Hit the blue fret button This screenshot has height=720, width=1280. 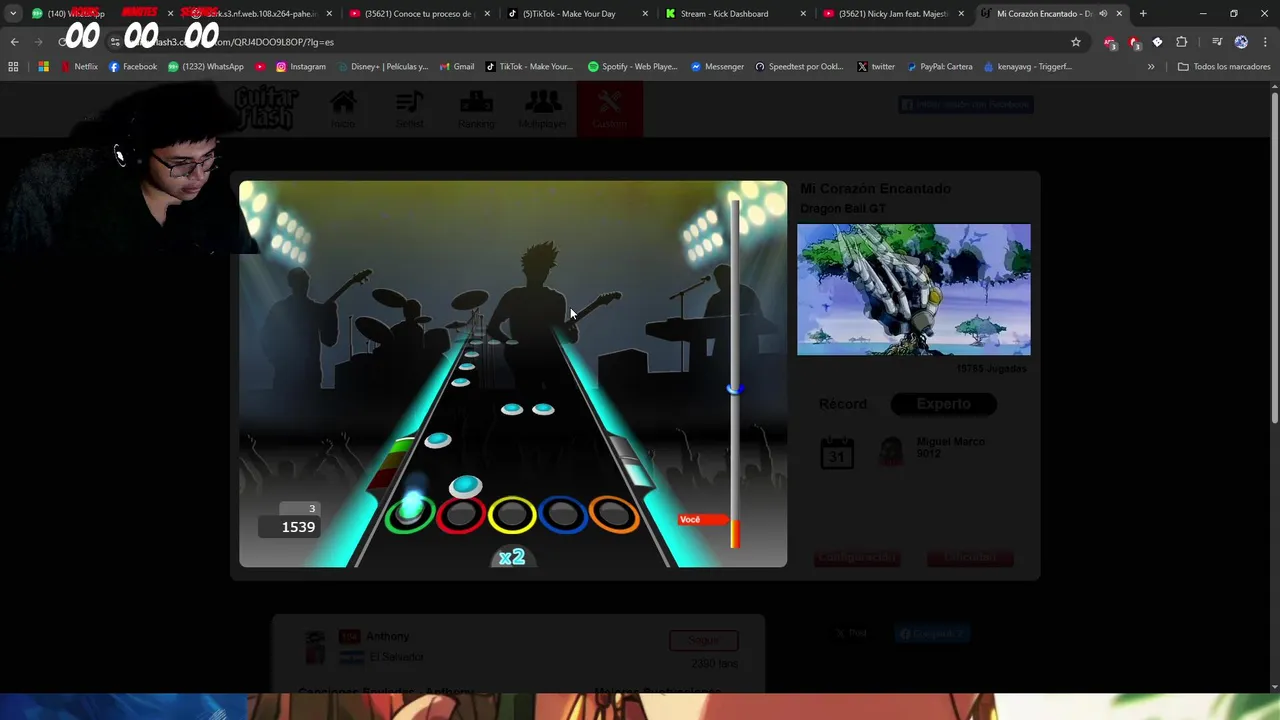(563, 514)
